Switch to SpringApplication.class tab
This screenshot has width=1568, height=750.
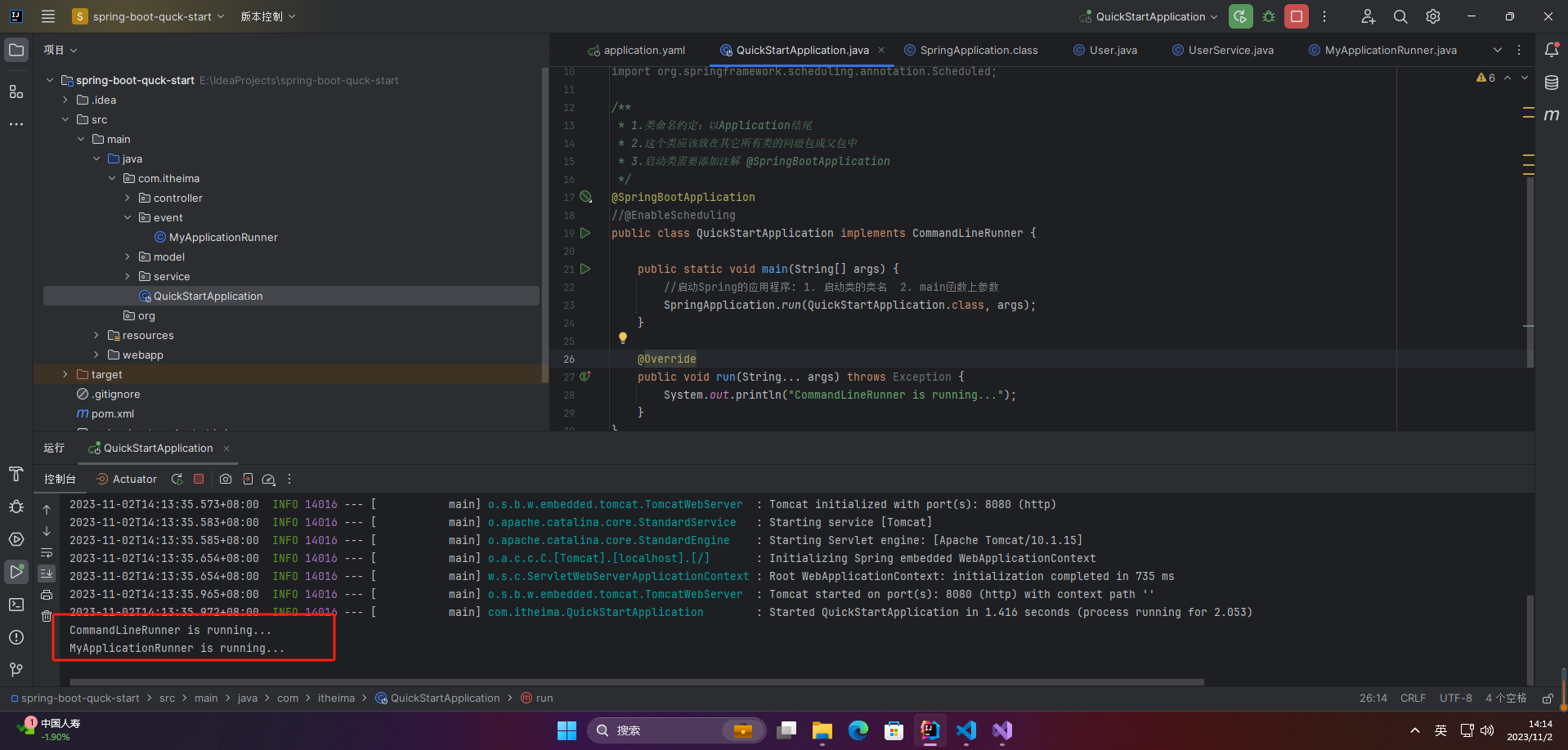point(970,50)
